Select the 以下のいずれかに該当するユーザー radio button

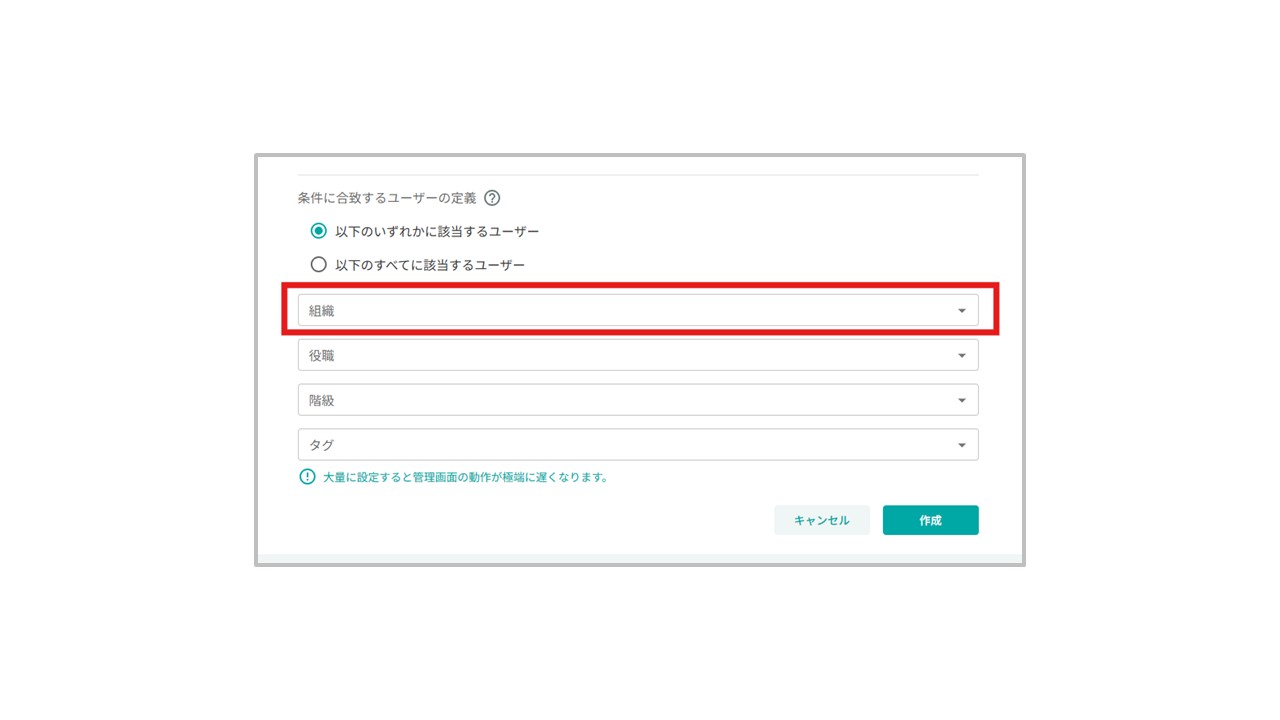click(x=318, y=231)
